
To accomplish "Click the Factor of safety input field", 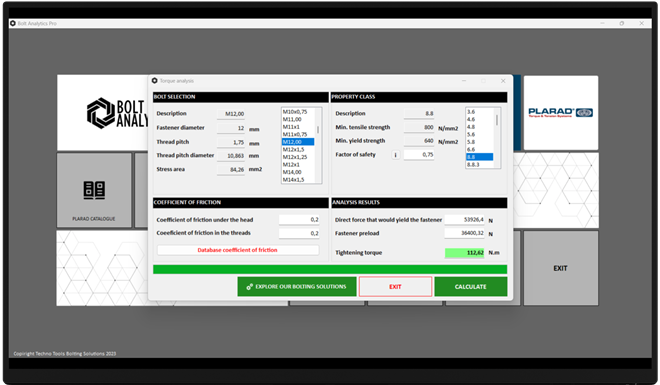I will coord(419,155).
